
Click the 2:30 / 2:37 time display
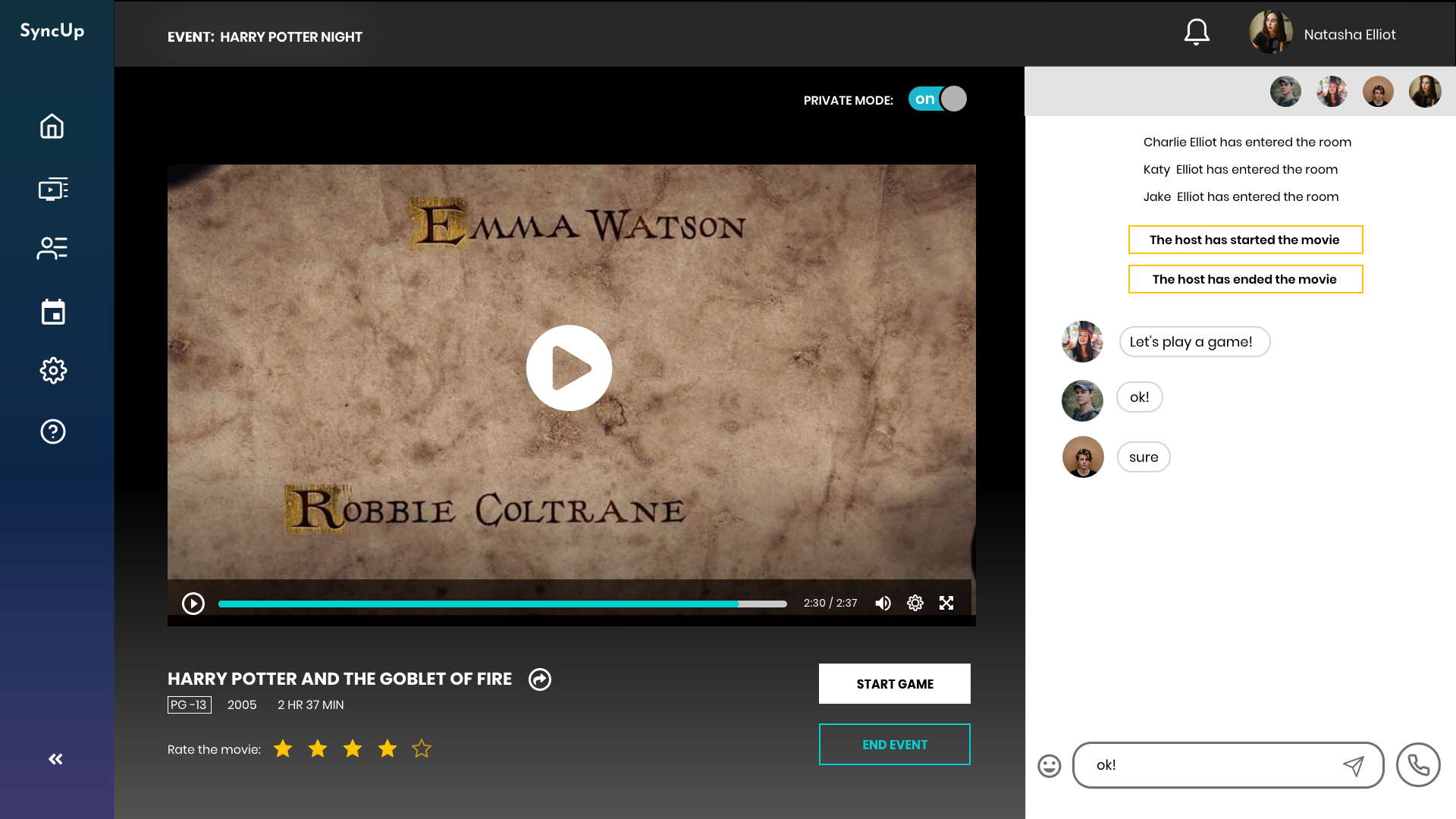[x=830, y=604]
